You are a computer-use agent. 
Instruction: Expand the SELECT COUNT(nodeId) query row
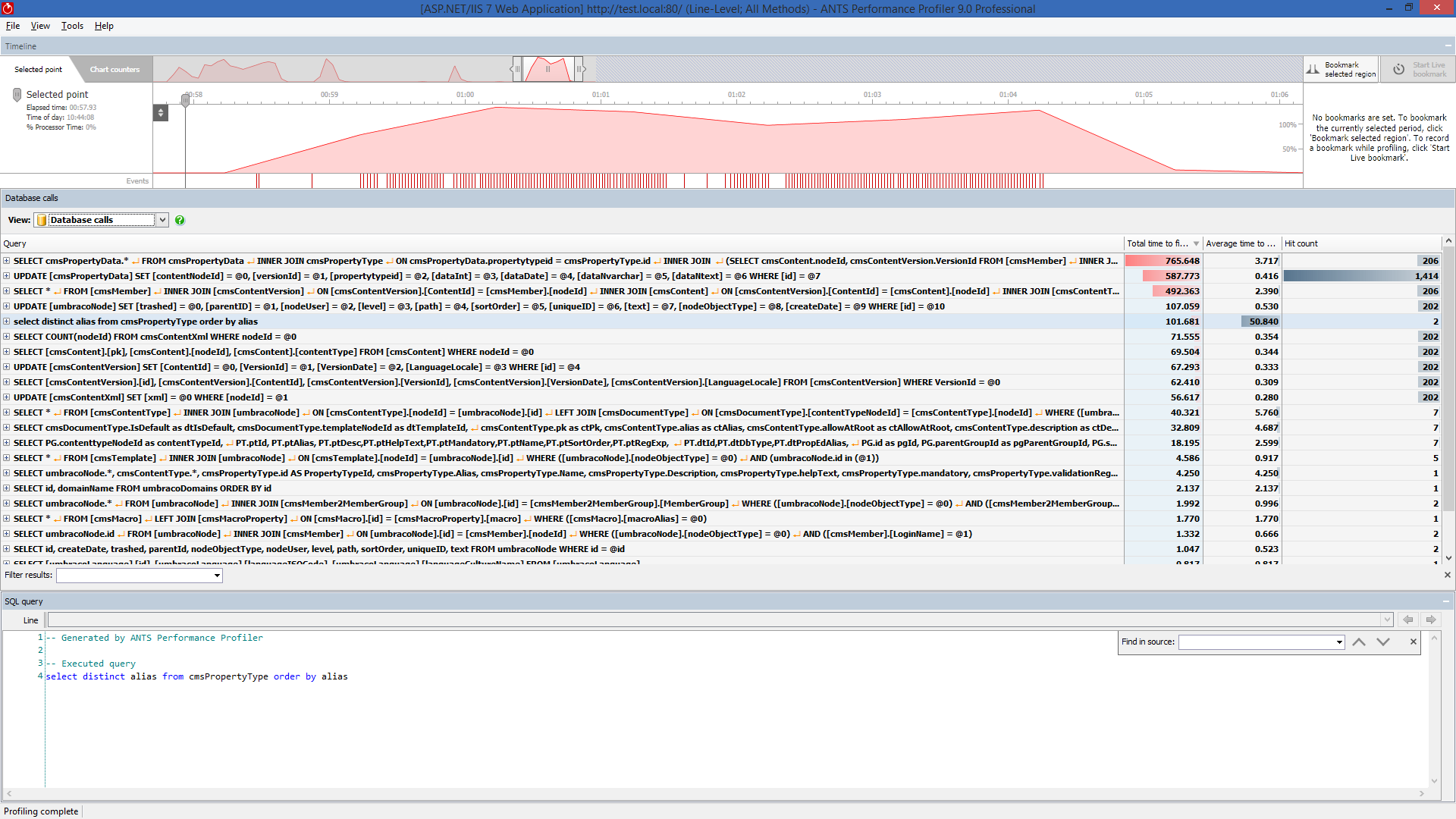pyautogui.click(x=7, y=337)
